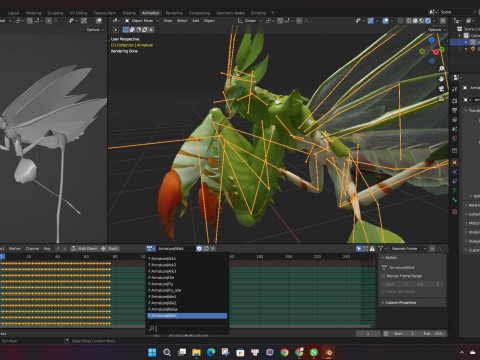The image size is (480, 360).
Task: Click the zoom magnifier gizmo in the viewport
Action: [x=441, y=69]
